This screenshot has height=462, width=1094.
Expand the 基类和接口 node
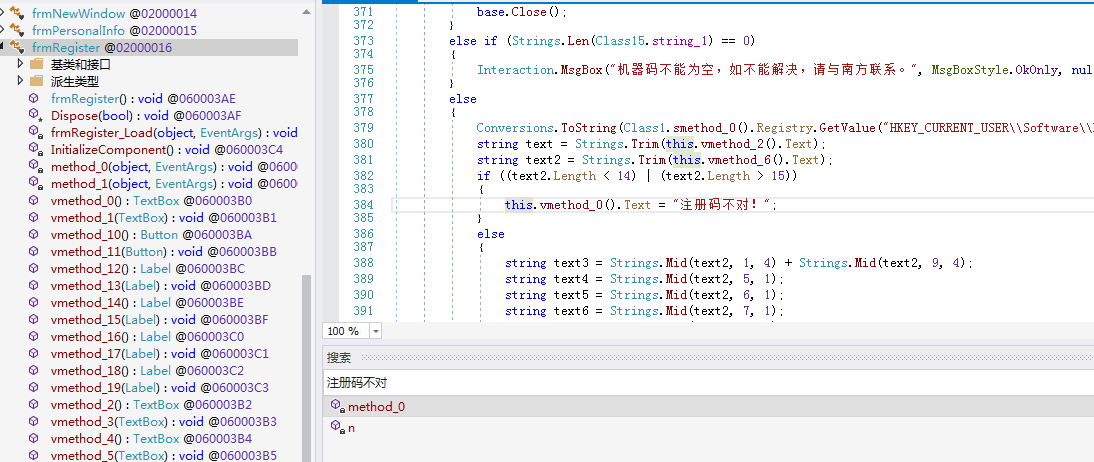click(21, 64)
